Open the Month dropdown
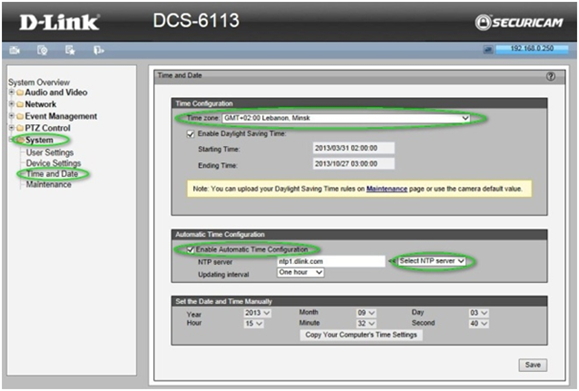The image size is (579, 391). pyautogui.click(x=366, y=313)
